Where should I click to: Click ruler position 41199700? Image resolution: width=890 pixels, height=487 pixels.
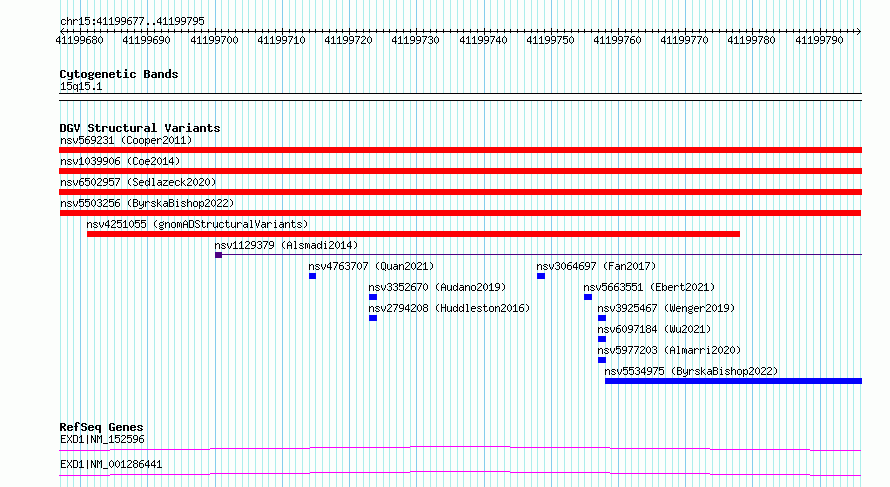(214, 40)
